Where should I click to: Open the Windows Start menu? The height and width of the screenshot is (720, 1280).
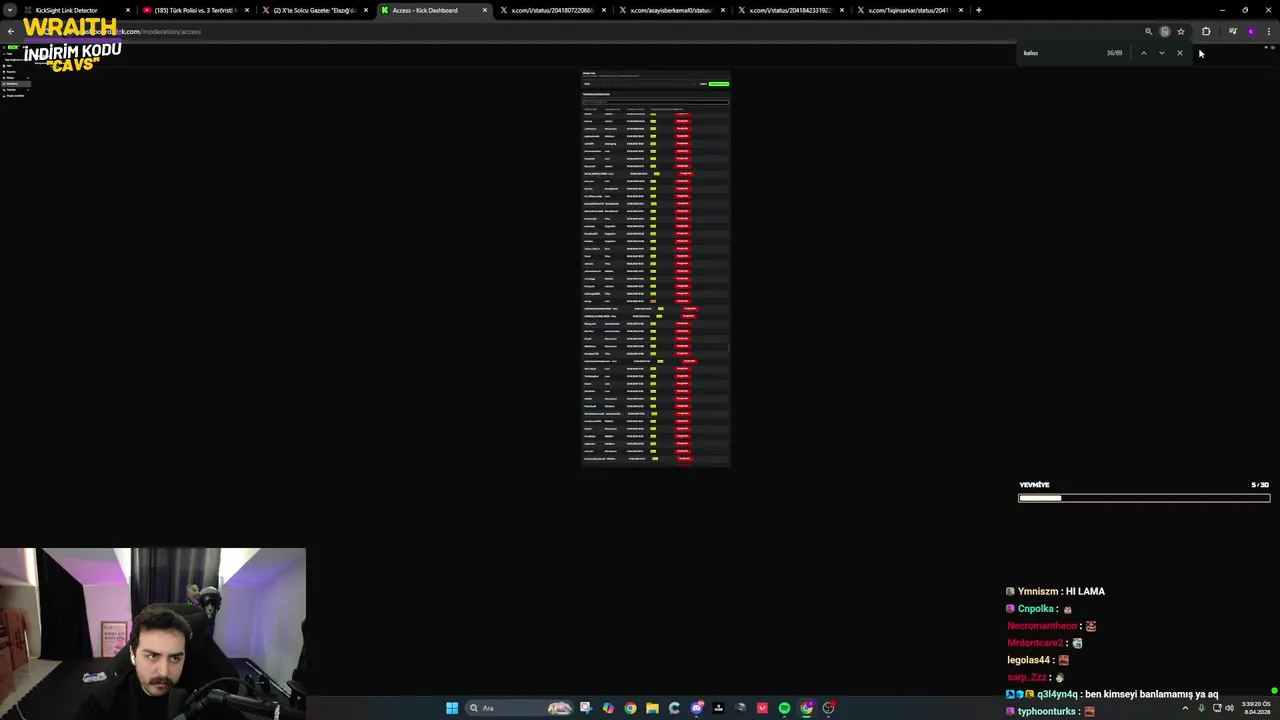coord(452,708)
